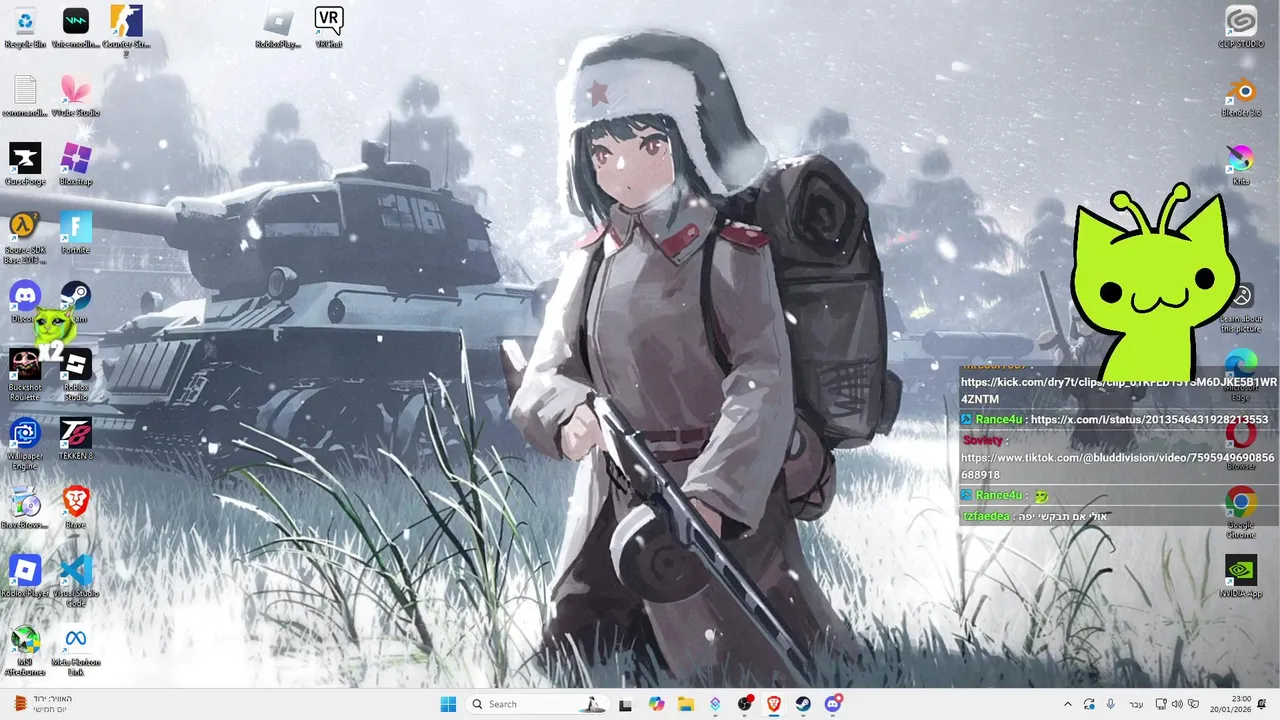Switch to OBS Studio on the taskbar
Screen dimensions: 1280x720
[x=745, y=704]
